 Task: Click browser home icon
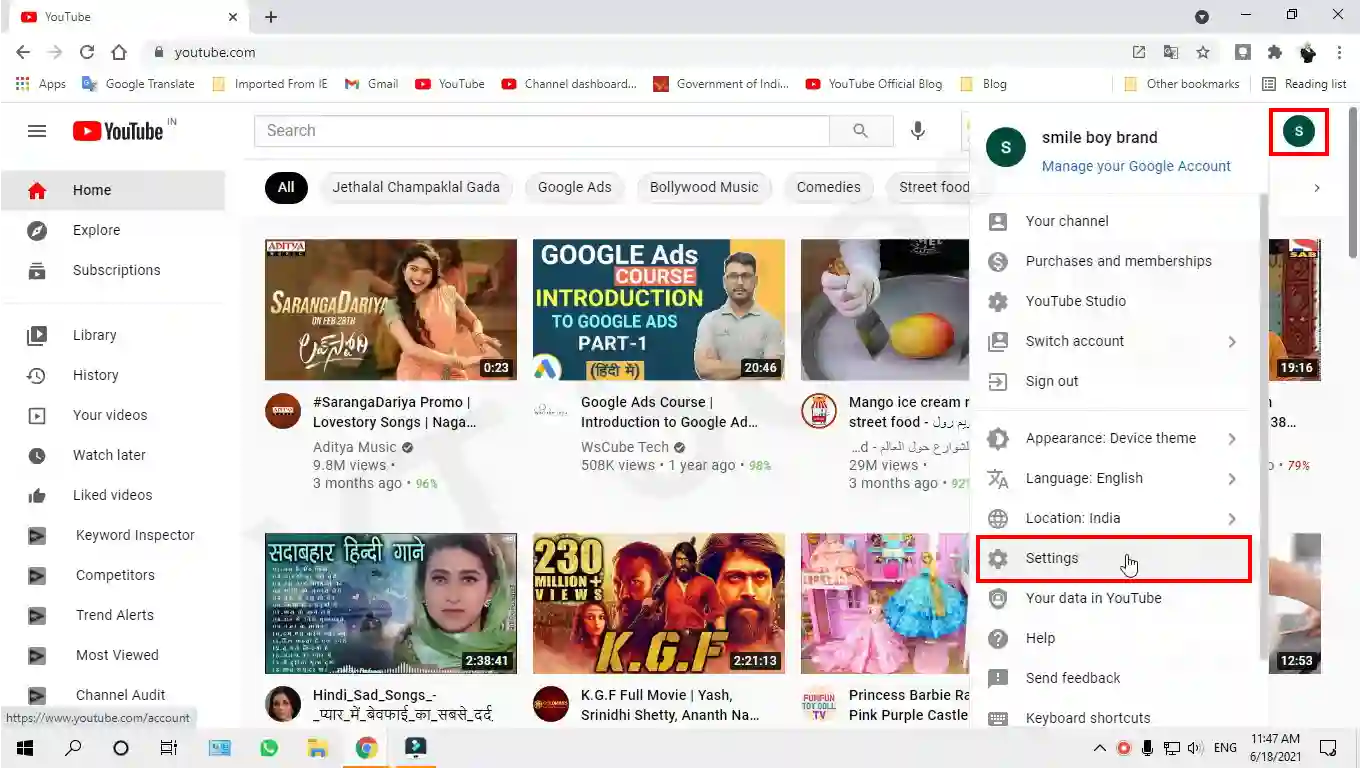pos(119,52)
